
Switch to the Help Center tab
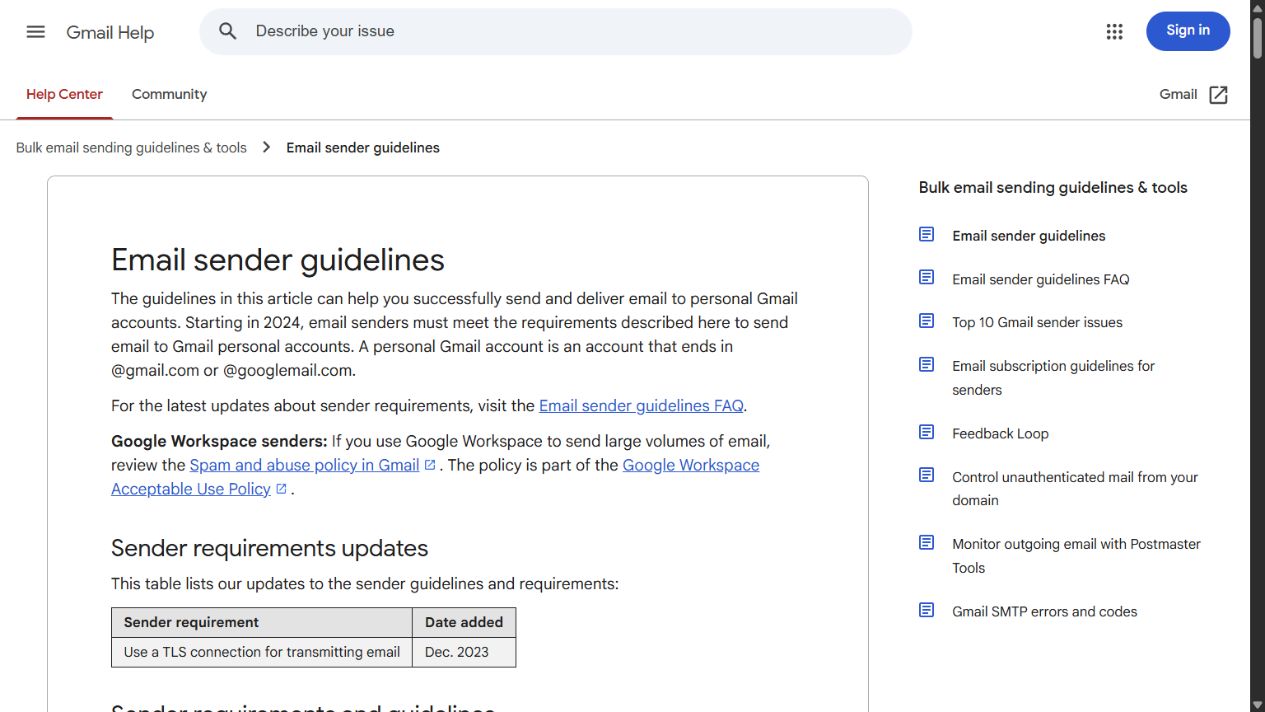64,95
